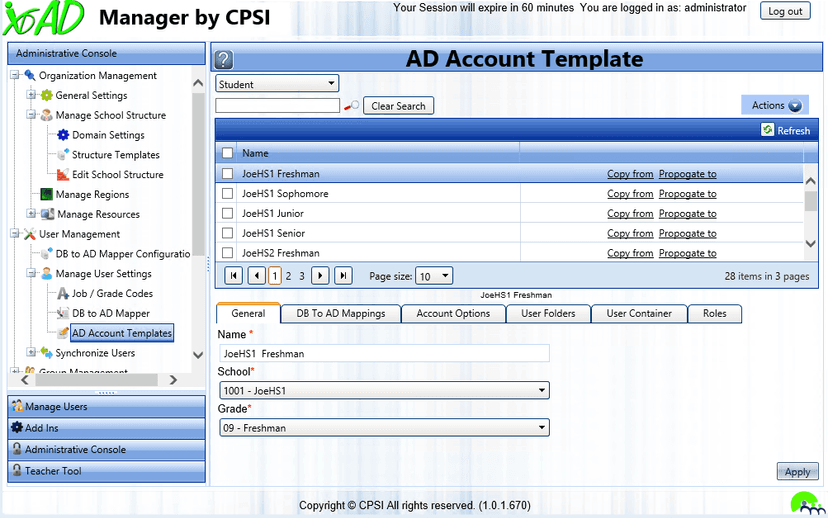Click the horizontal scrollbar in tree panel
The image size is (828, 518).
point(98,380)
